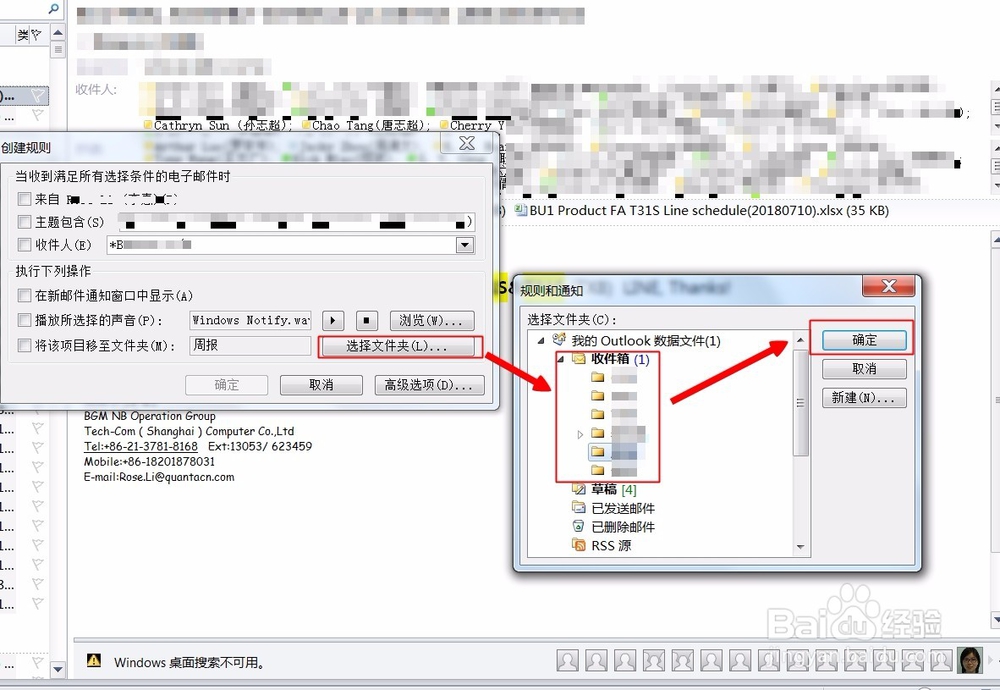This screenshot has width=1000, height=690.
Task: Enable the 主题包含(S) condition checkbox
Action: [x=25, y=221]
